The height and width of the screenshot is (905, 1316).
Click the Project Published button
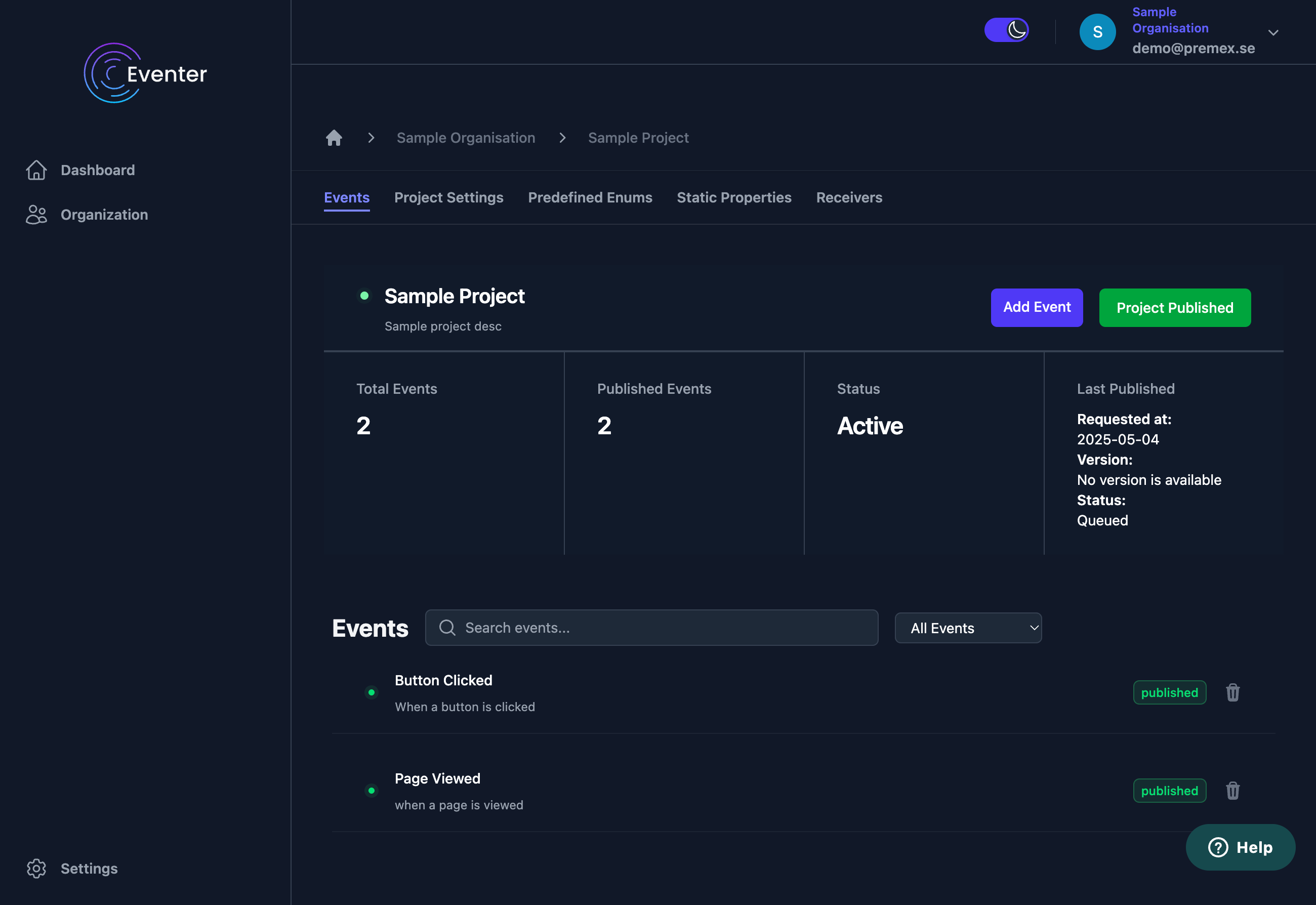click(1174, 307)
